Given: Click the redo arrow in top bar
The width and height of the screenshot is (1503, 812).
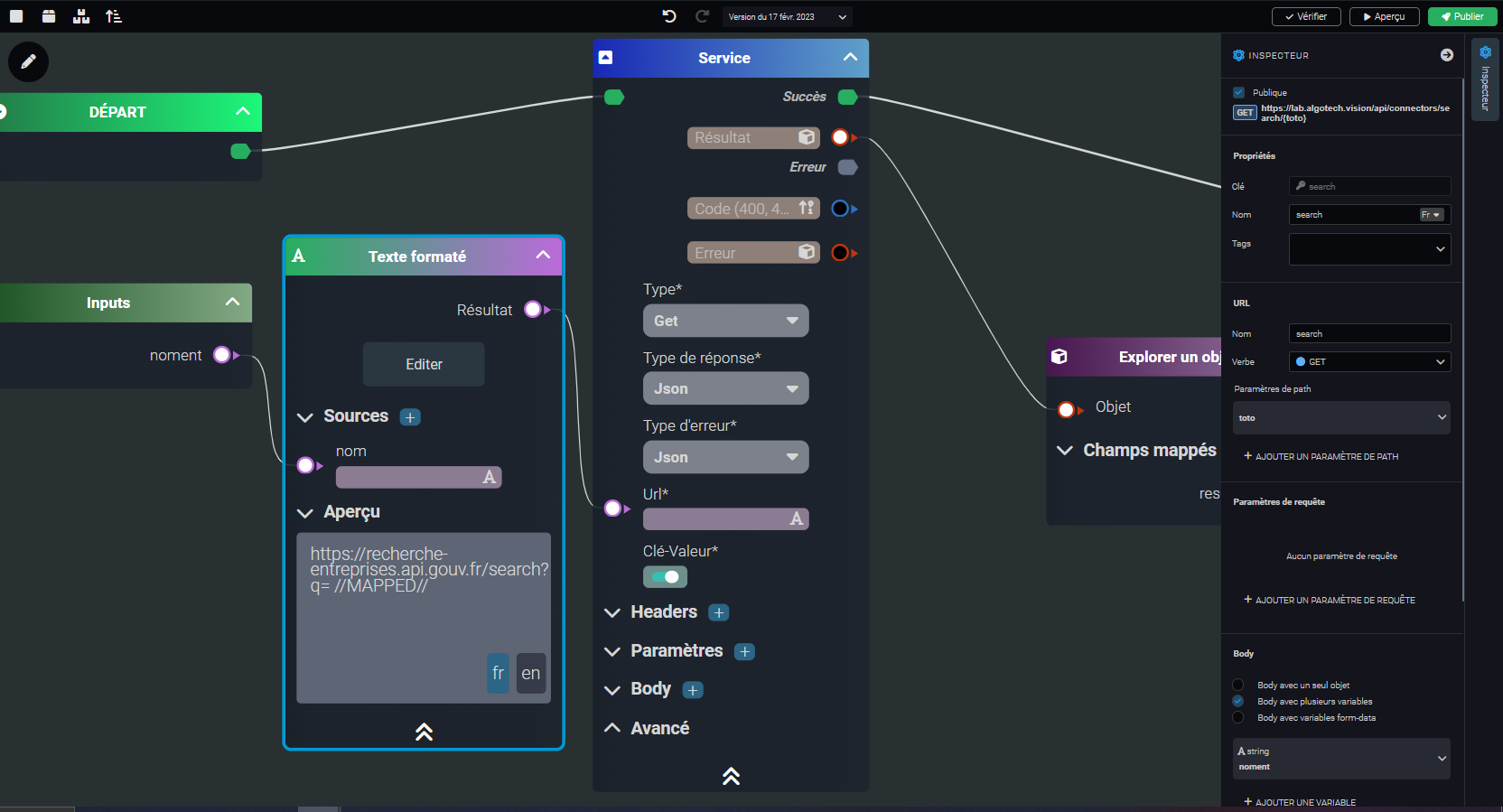Looking at the screenshot, I should (702, 16).
